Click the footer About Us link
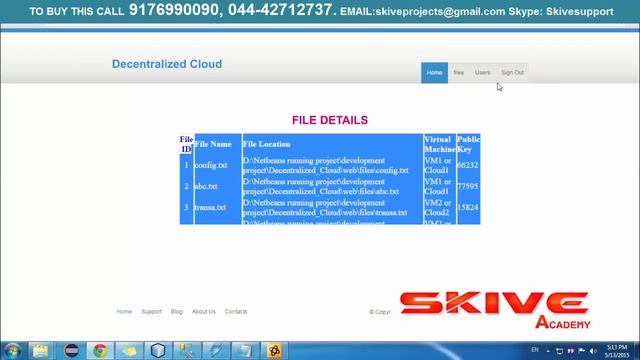Viewport: 640px width, 360px height. (204, 311)
